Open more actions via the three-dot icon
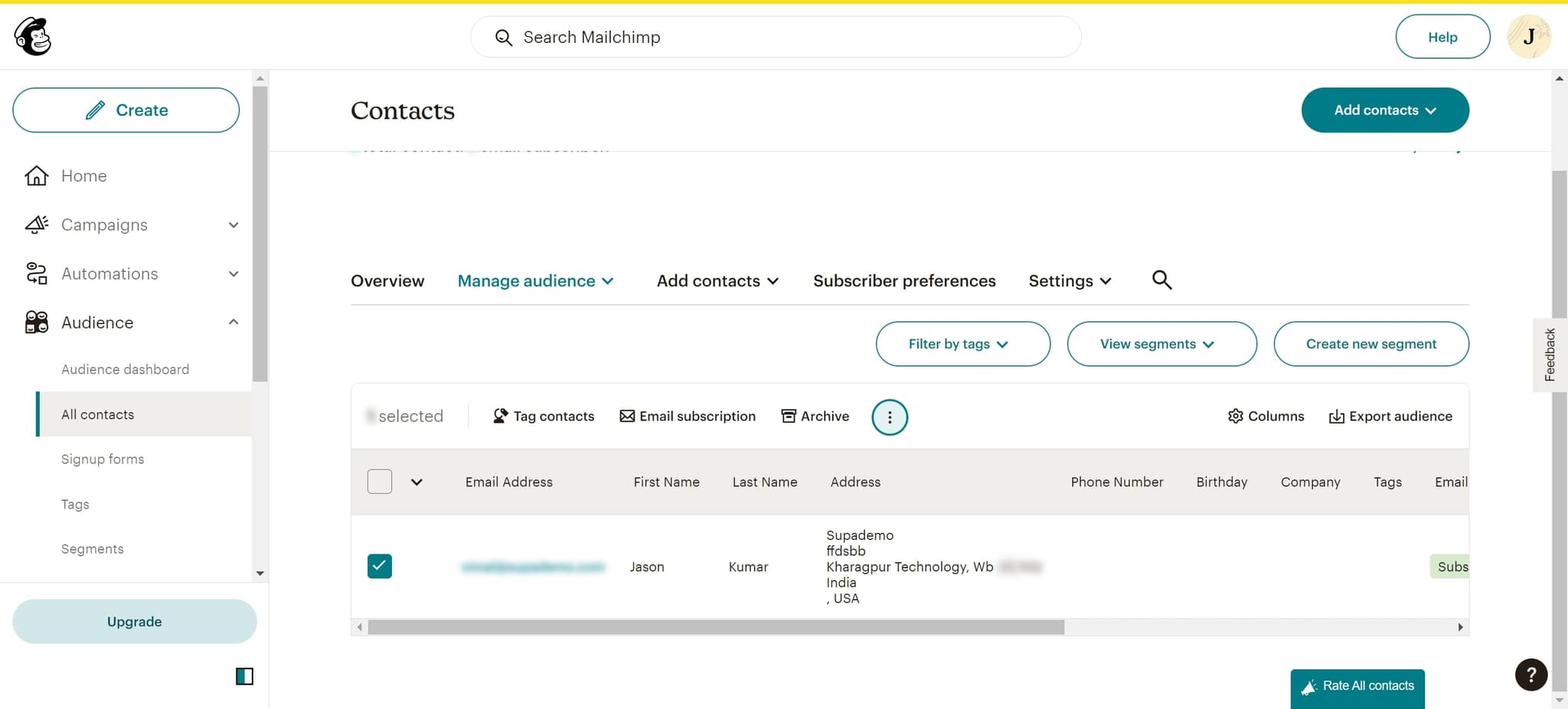This screenshot has width=1568, height=709. point(889,417)
